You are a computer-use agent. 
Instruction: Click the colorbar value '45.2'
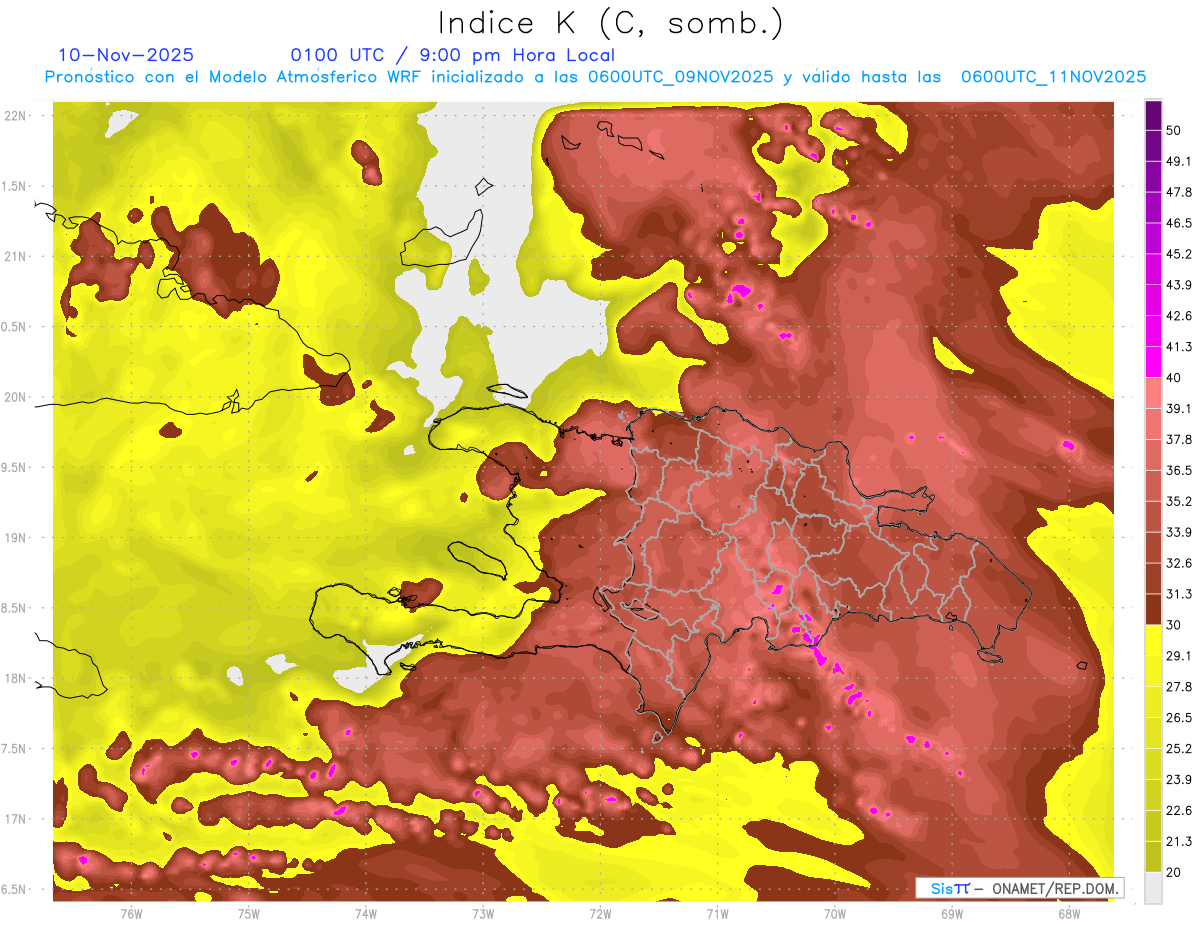pyautogui.click(x=1178, y=254)
